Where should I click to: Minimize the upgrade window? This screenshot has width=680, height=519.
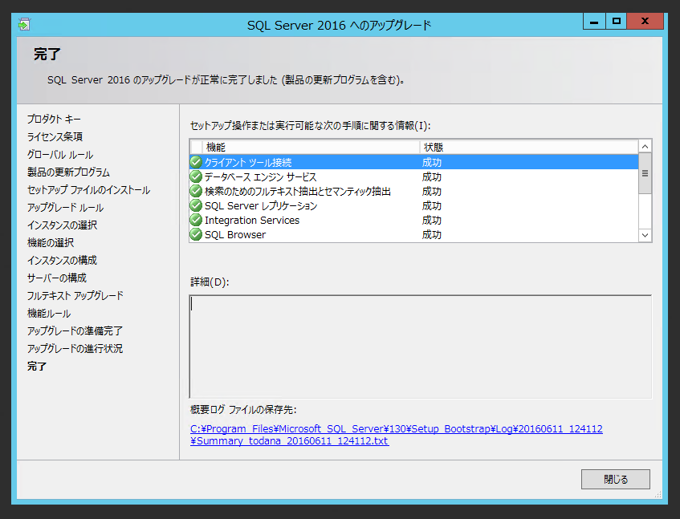point(594,21)
